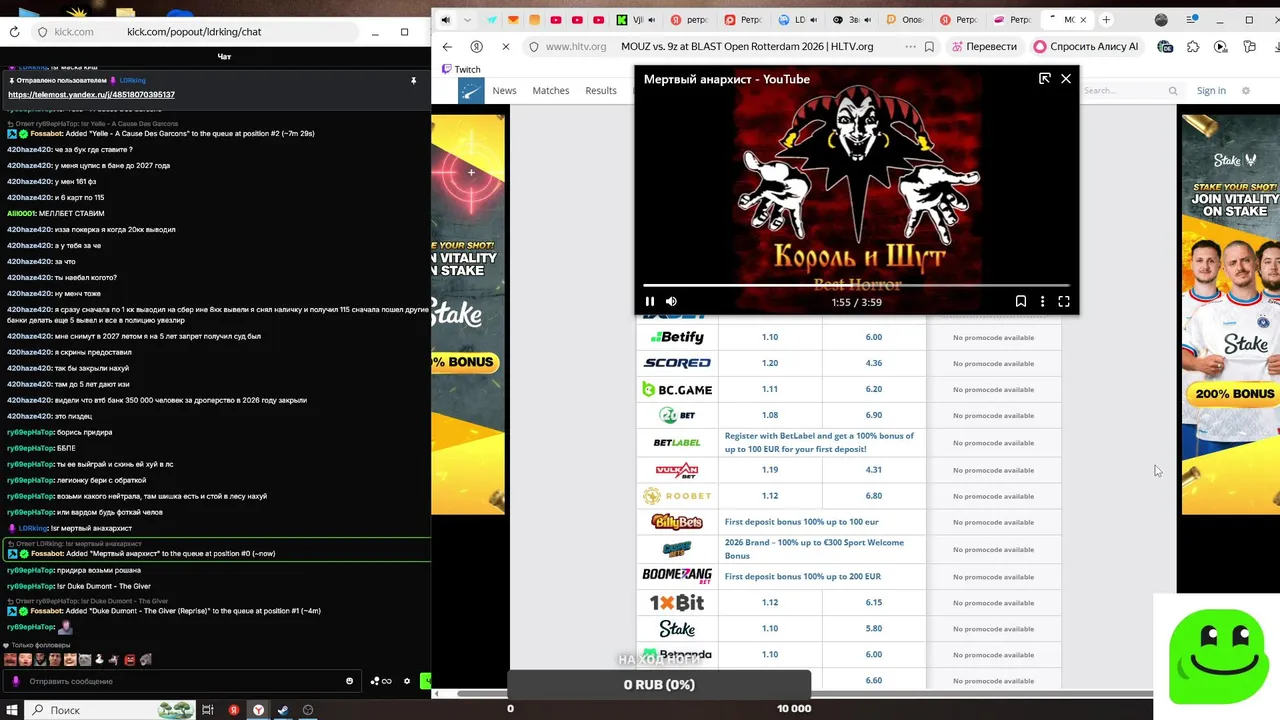Image resolution: width=1280 pixels, height=720 pixels.
Task: Click the 1xBit bookmaker logo
Action: (x=677, y=602)
